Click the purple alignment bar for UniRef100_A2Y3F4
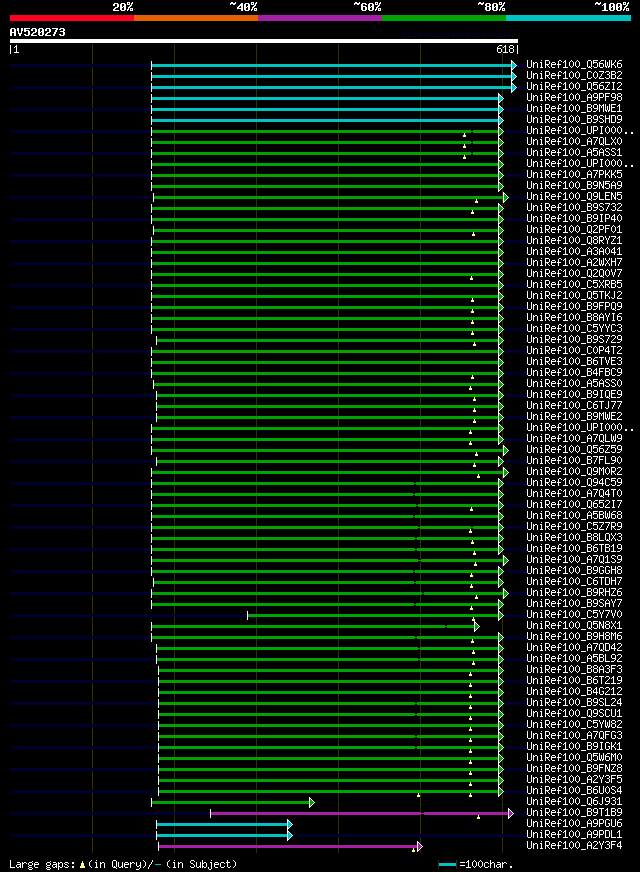The width and height of the screenshot is (640, 872). click(291, 847)
